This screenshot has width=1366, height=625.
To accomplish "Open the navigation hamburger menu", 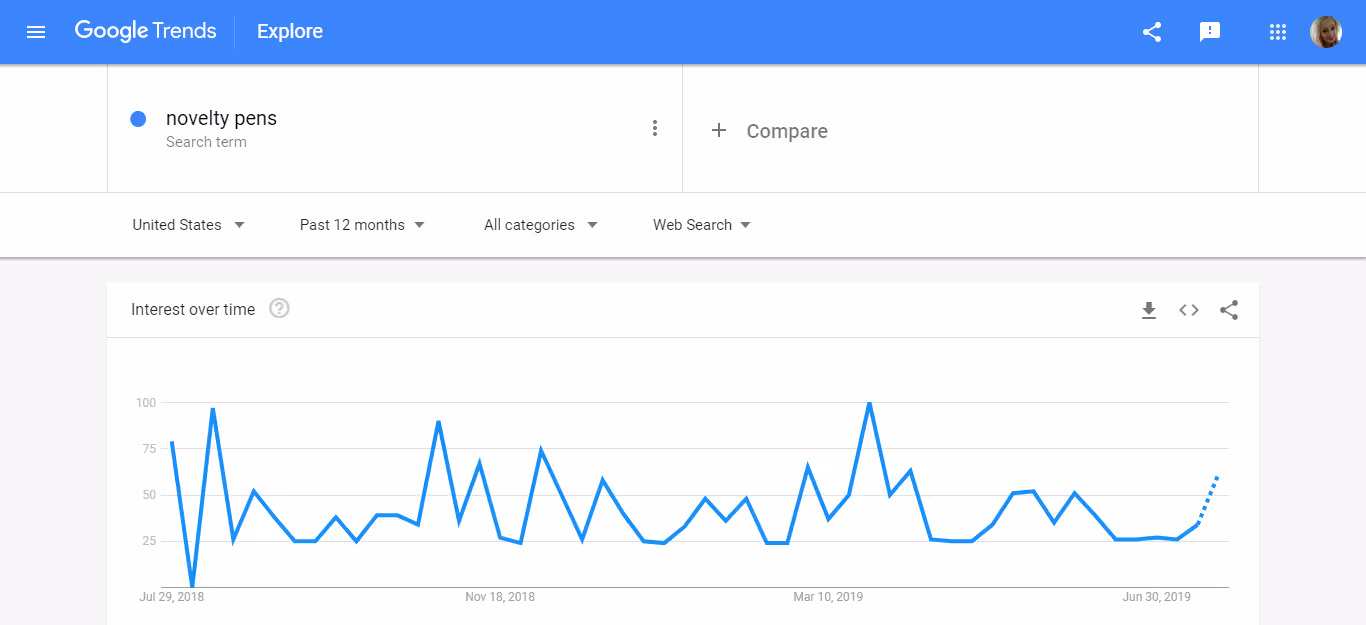I will 36,31.
